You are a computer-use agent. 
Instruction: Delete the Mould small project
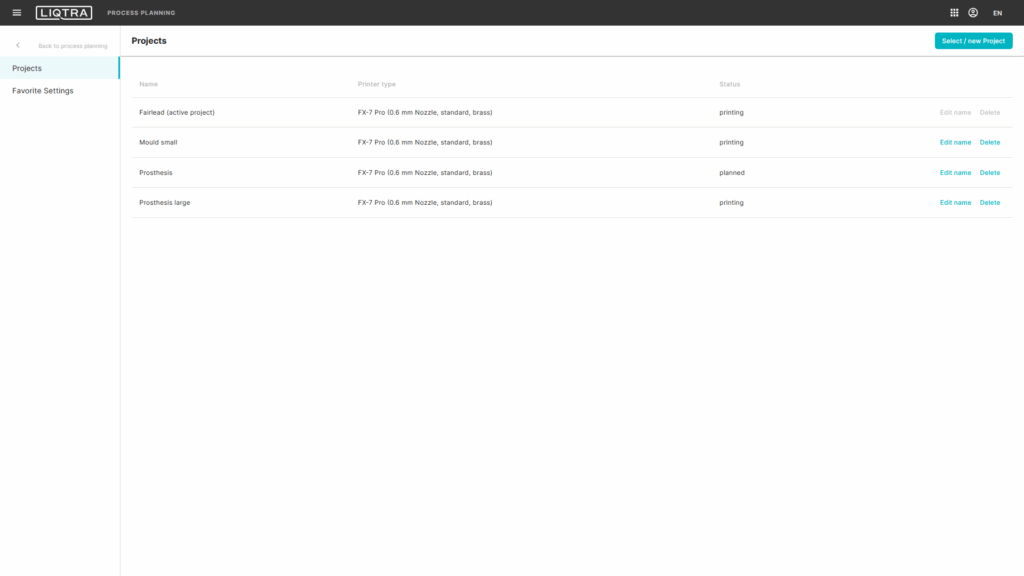coord(989,143)
